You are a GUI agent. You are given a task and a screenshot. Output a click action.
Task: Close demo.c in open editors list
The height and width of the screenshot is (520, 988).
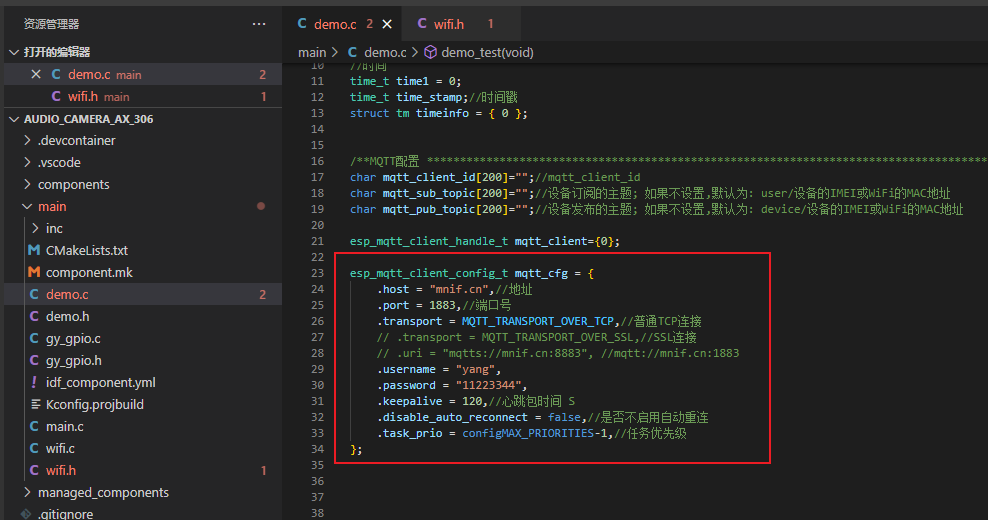point(36,74)
